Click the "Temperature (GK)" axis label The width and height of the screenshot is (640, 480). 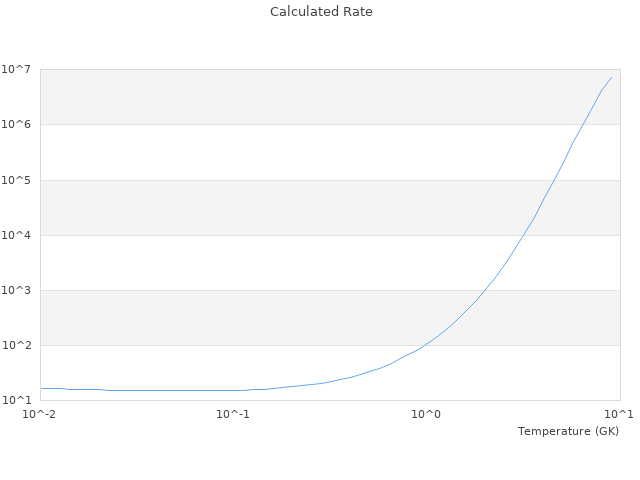click(568, 431)
